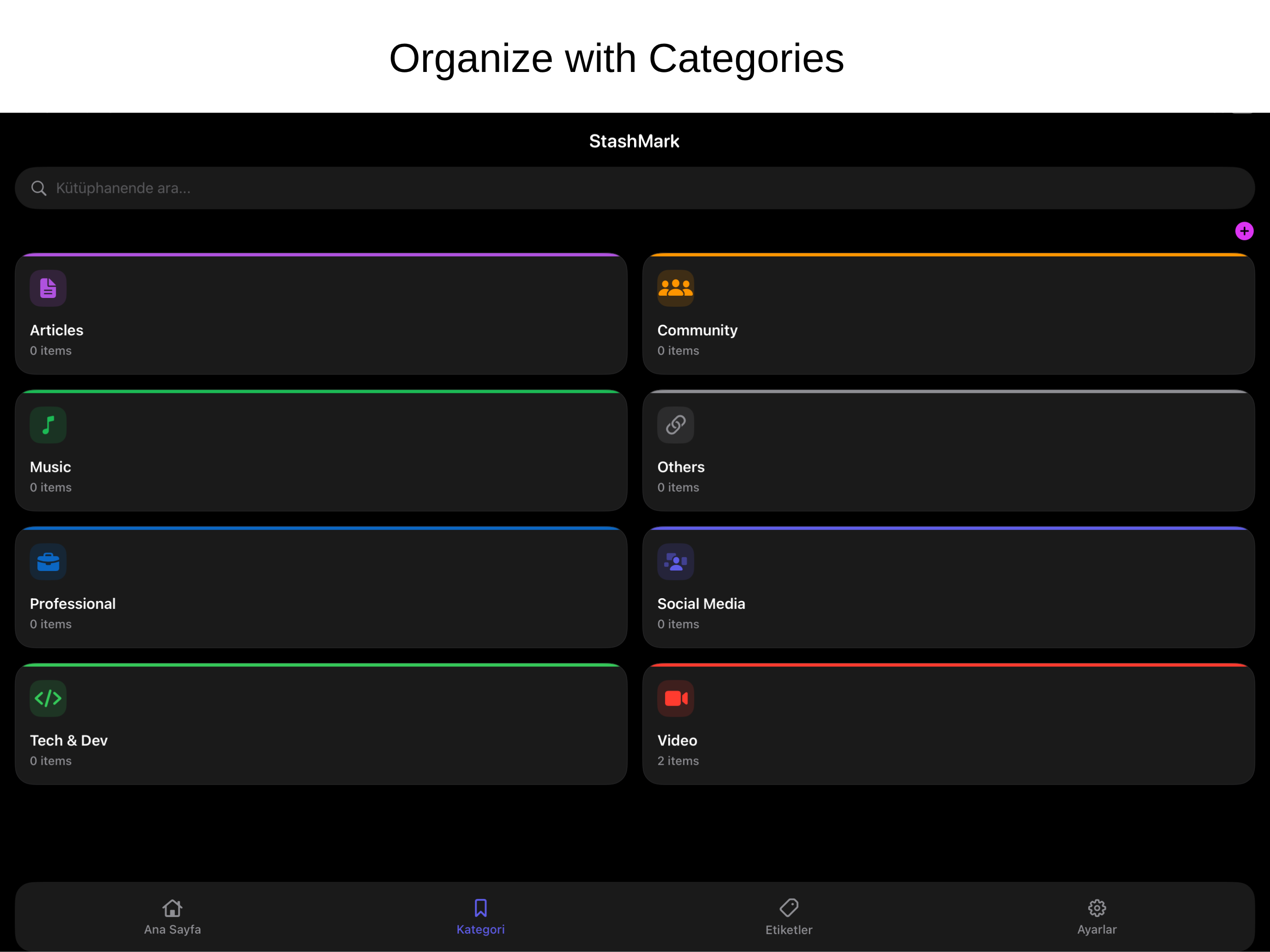The width and height of the screenshot is (1270, 952).
Task: Open the Others category title
Action: pos(681,467)
